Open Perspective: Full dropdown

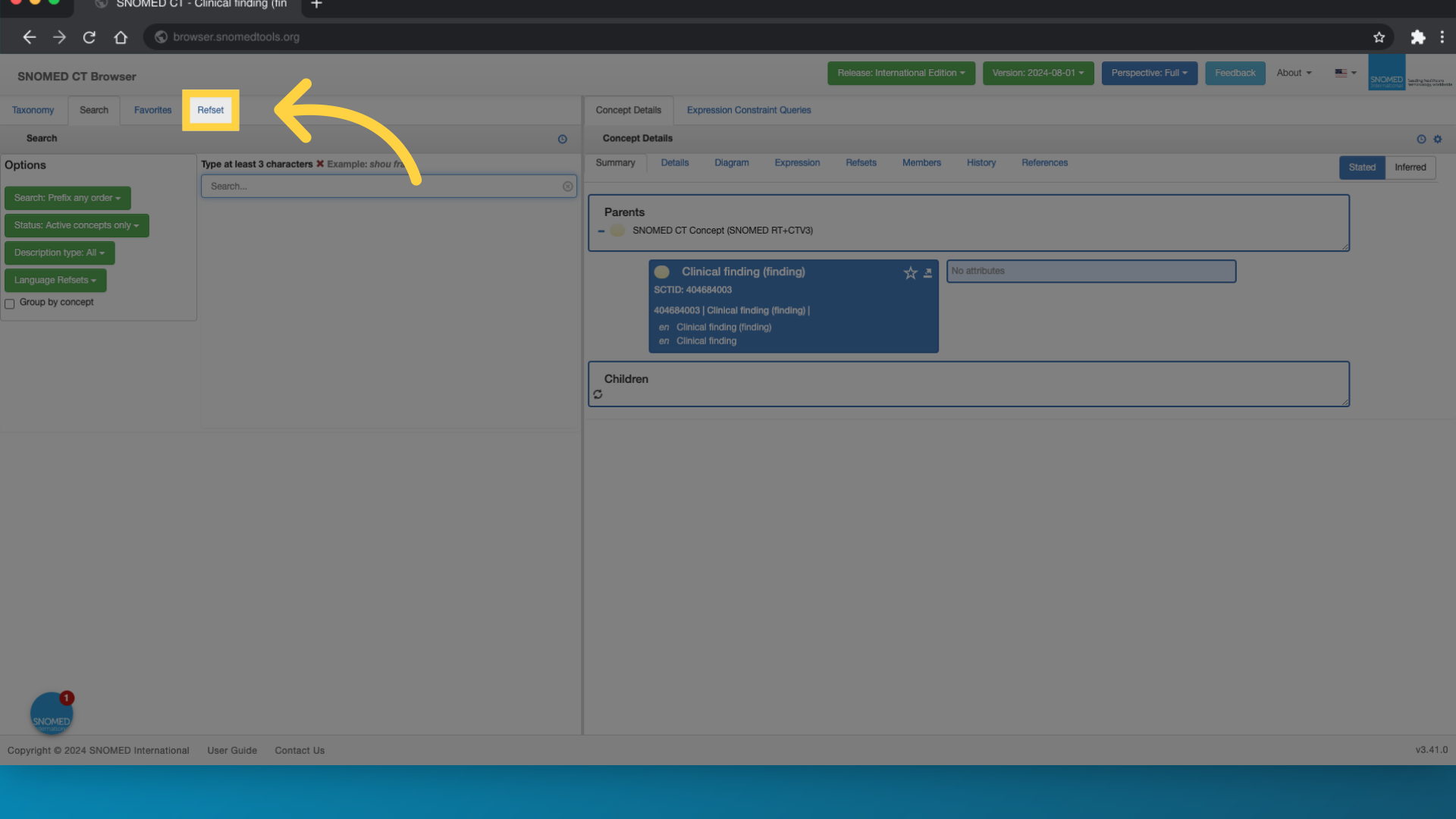pos(1149,74)
